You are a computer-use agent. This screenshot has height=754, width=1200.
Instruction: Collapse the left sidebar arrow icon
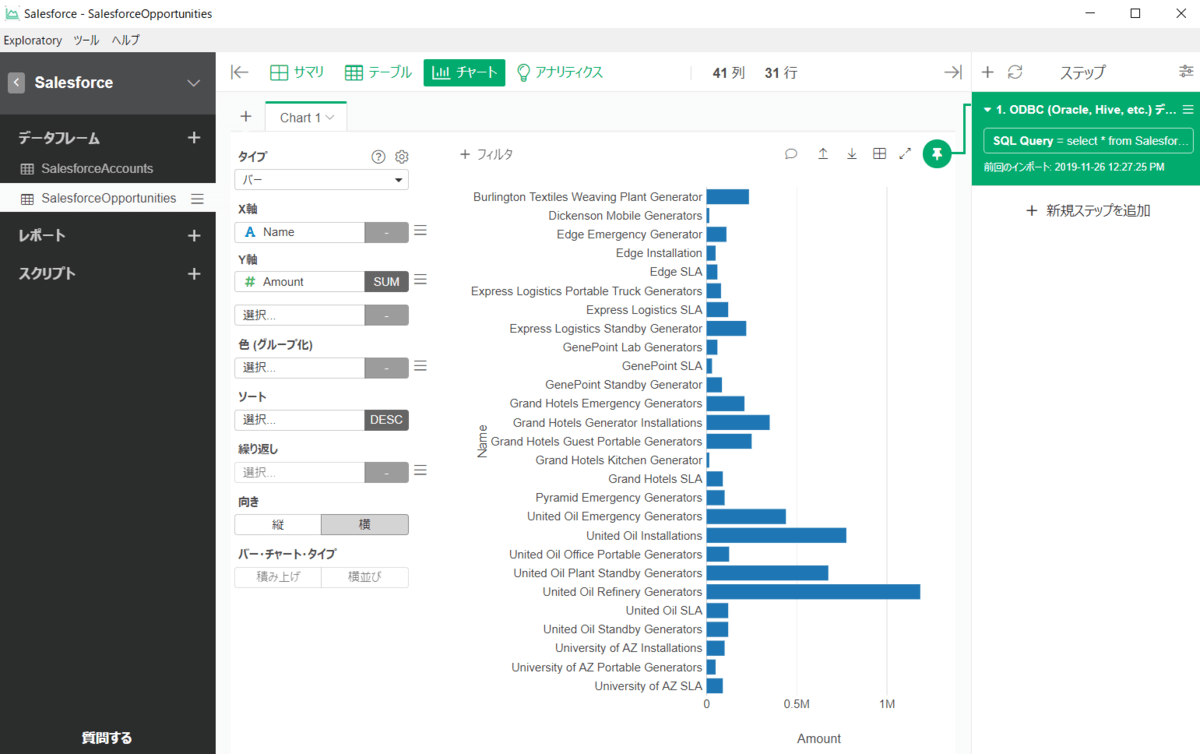[239, 72]
